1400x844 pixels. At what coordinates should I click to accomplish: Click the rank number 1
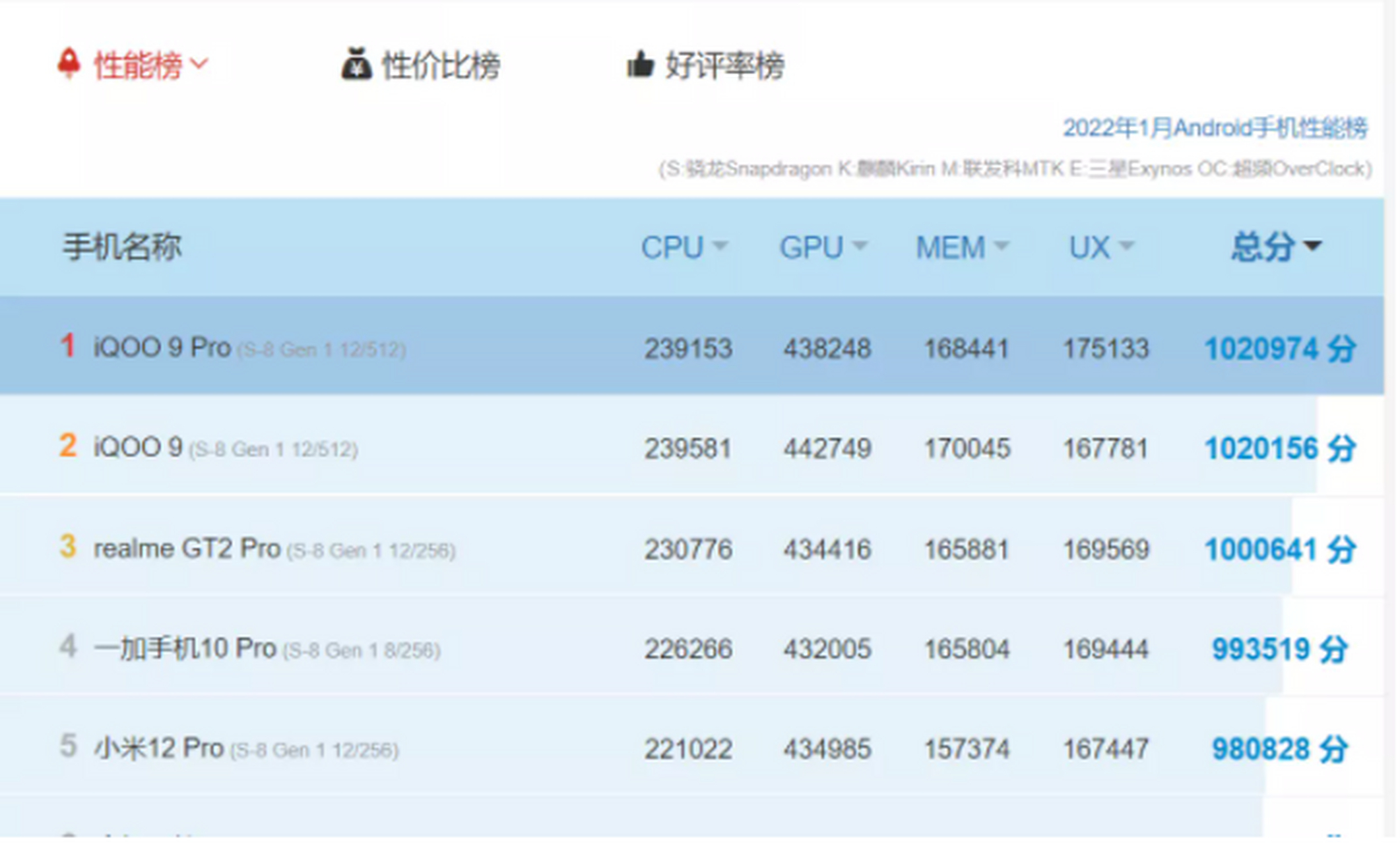67,346
